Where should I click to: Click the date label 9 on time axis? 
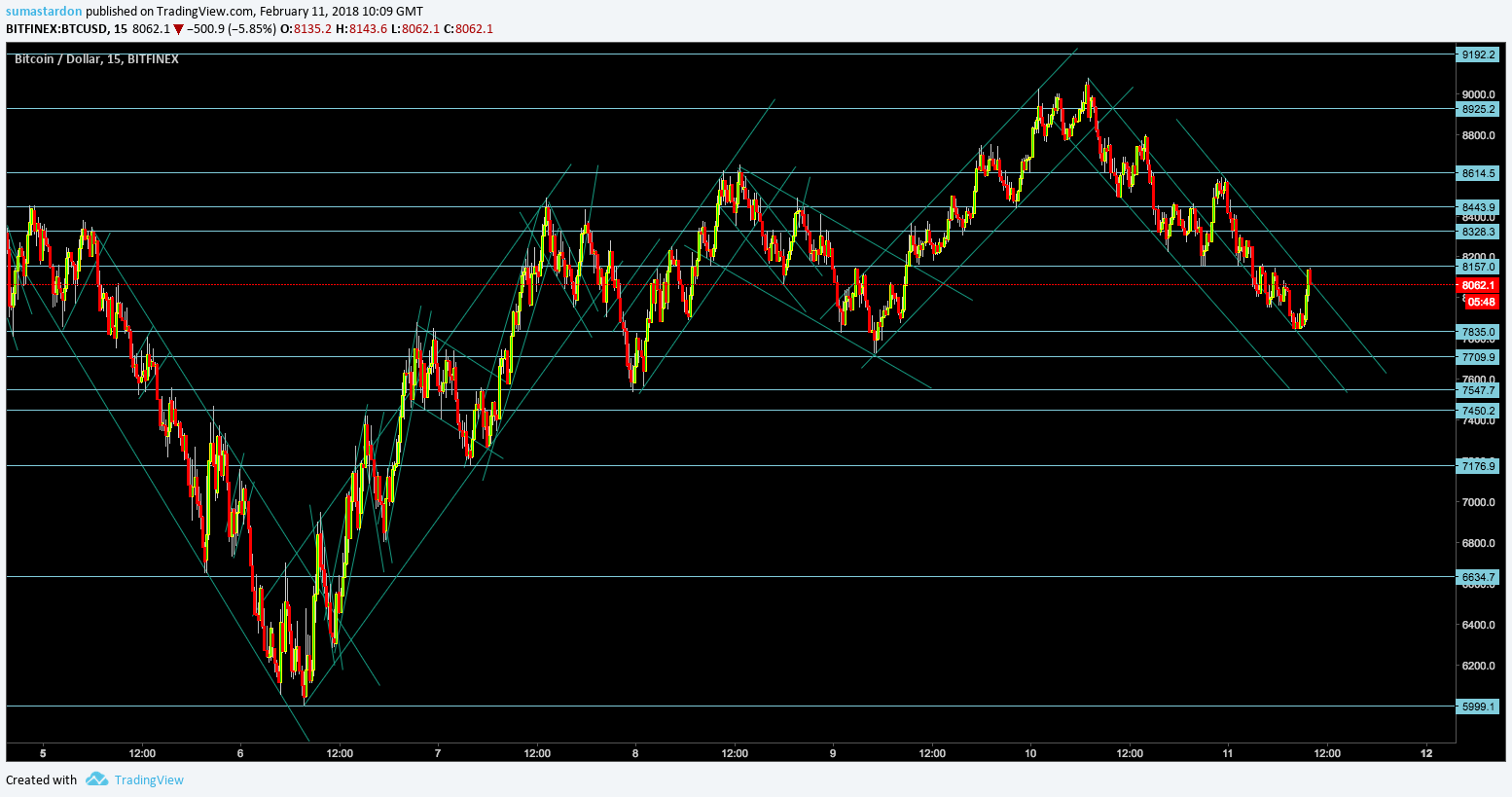pyautogui.click(x=833, y=753)
